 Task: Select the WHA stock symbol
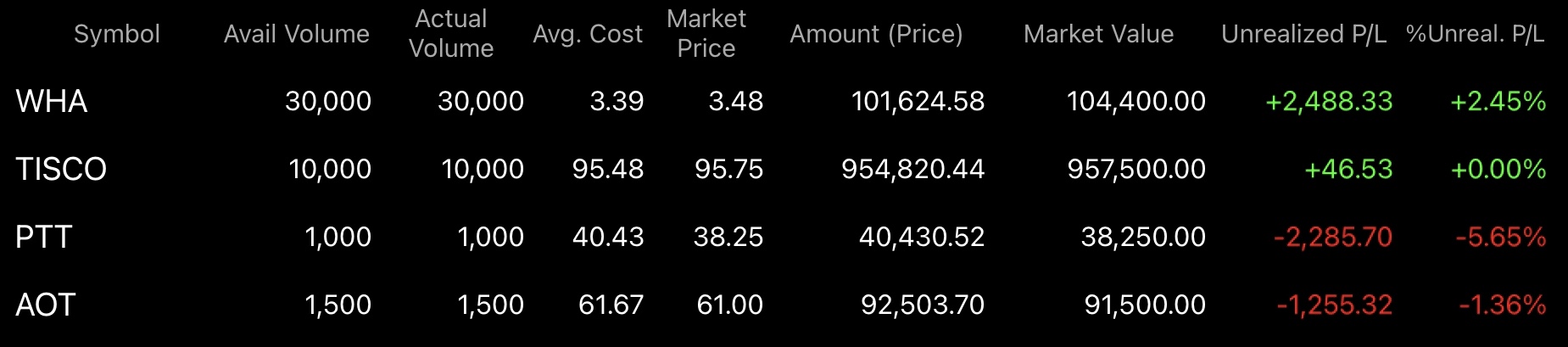(52, 102)
